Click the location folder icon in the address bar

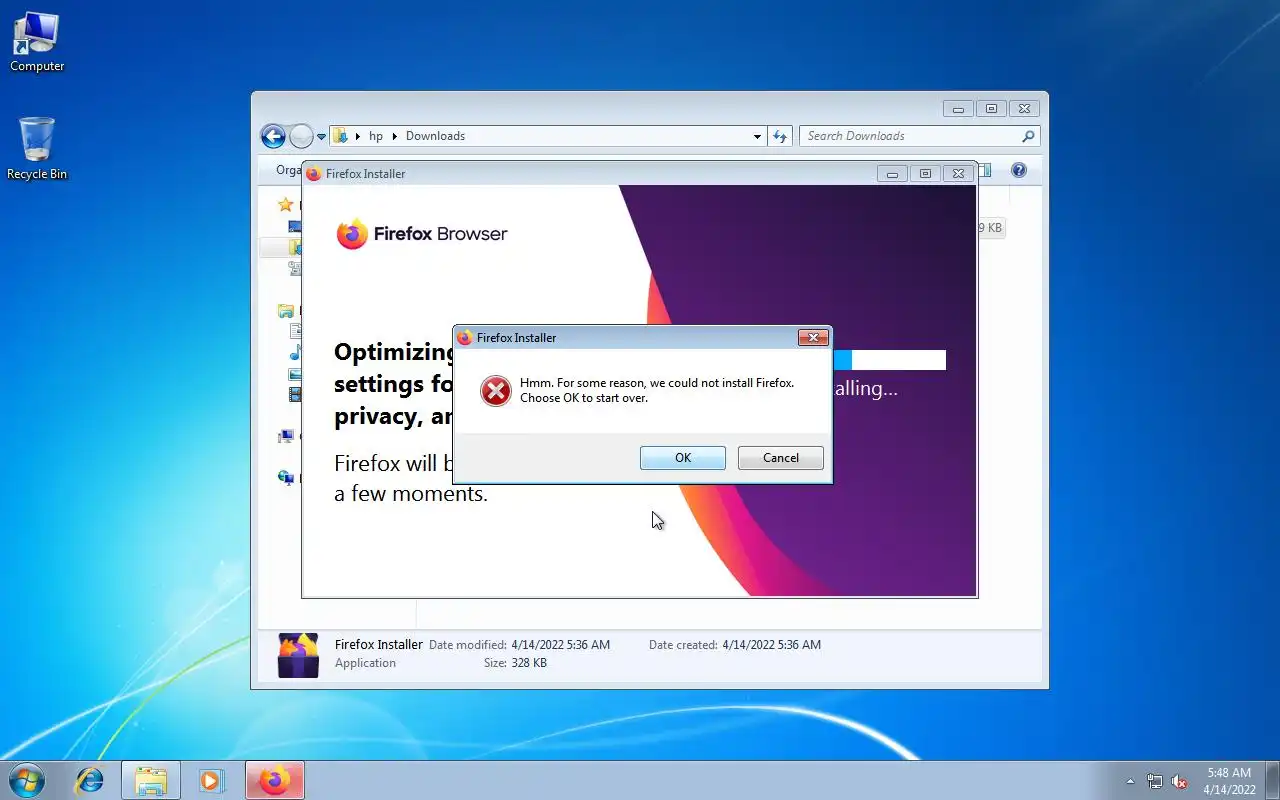tap(340, 136)
